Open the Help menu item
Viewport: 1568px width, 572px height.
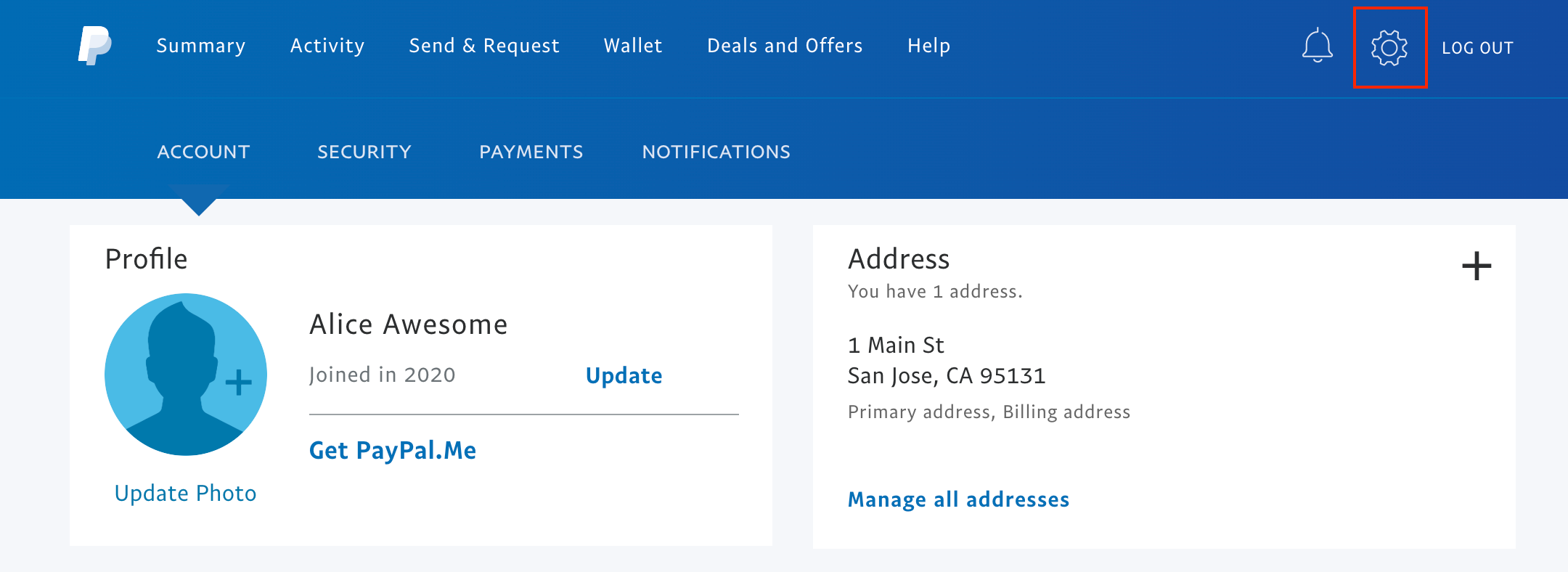928,46
